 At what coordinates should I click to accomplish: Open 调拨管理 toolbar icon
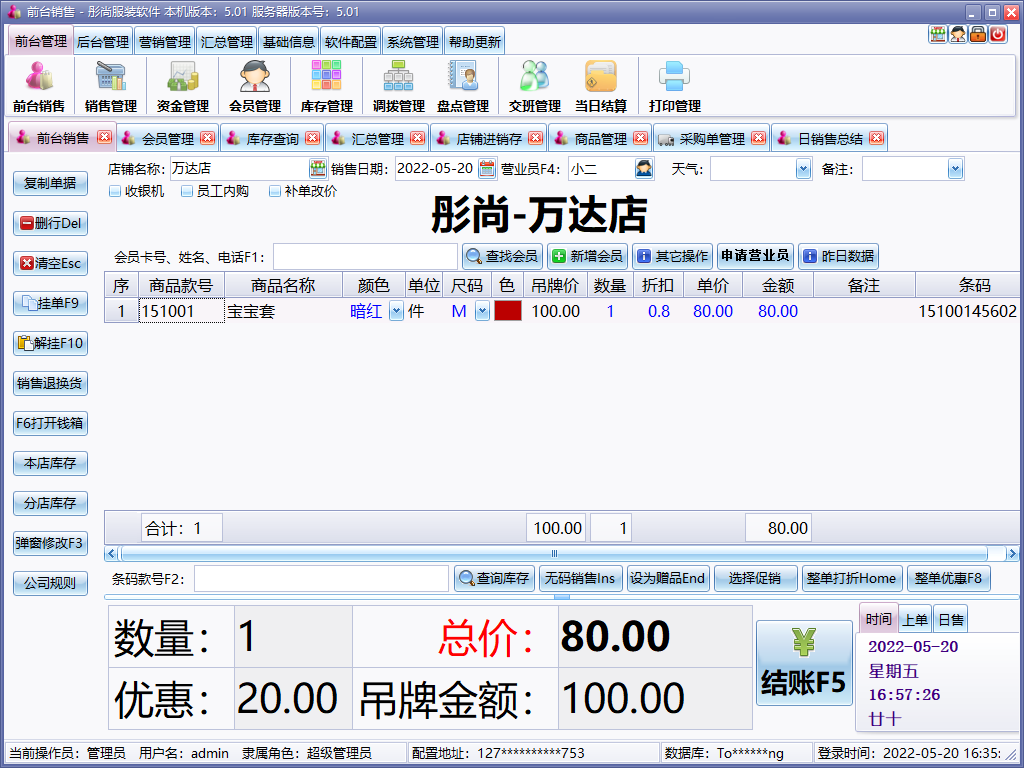point(398,86)
